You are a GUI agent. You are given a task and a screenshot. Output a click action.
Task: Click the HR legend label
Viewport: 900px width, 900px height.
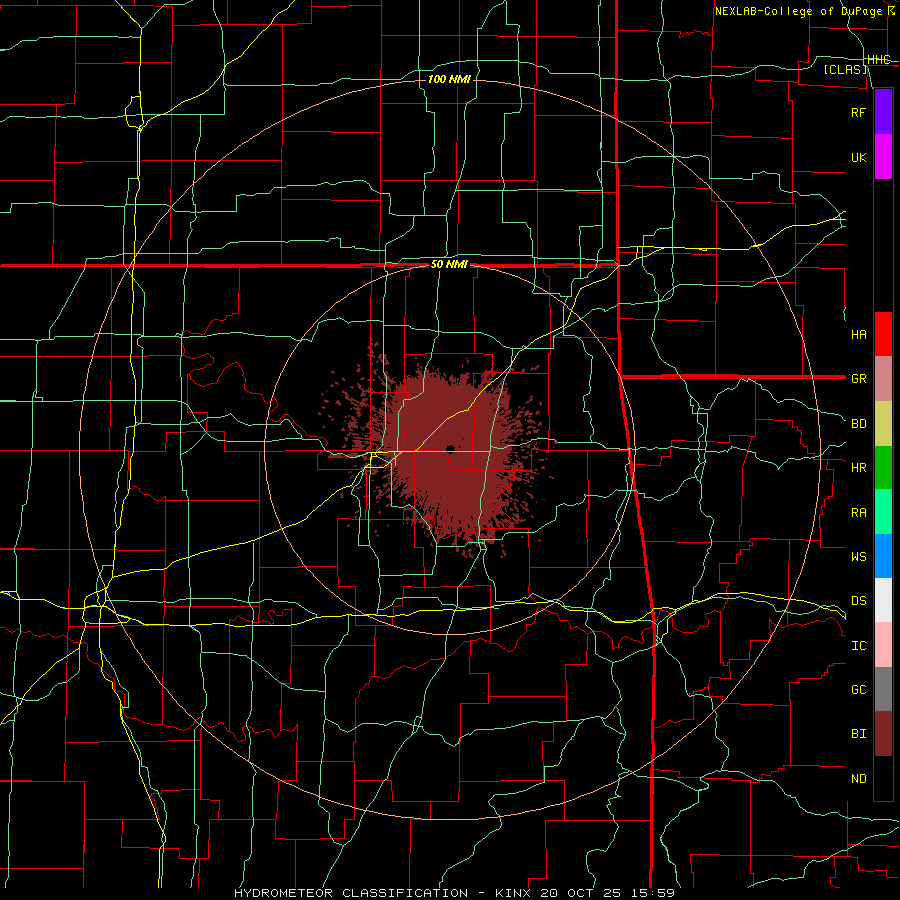(858, 468)
